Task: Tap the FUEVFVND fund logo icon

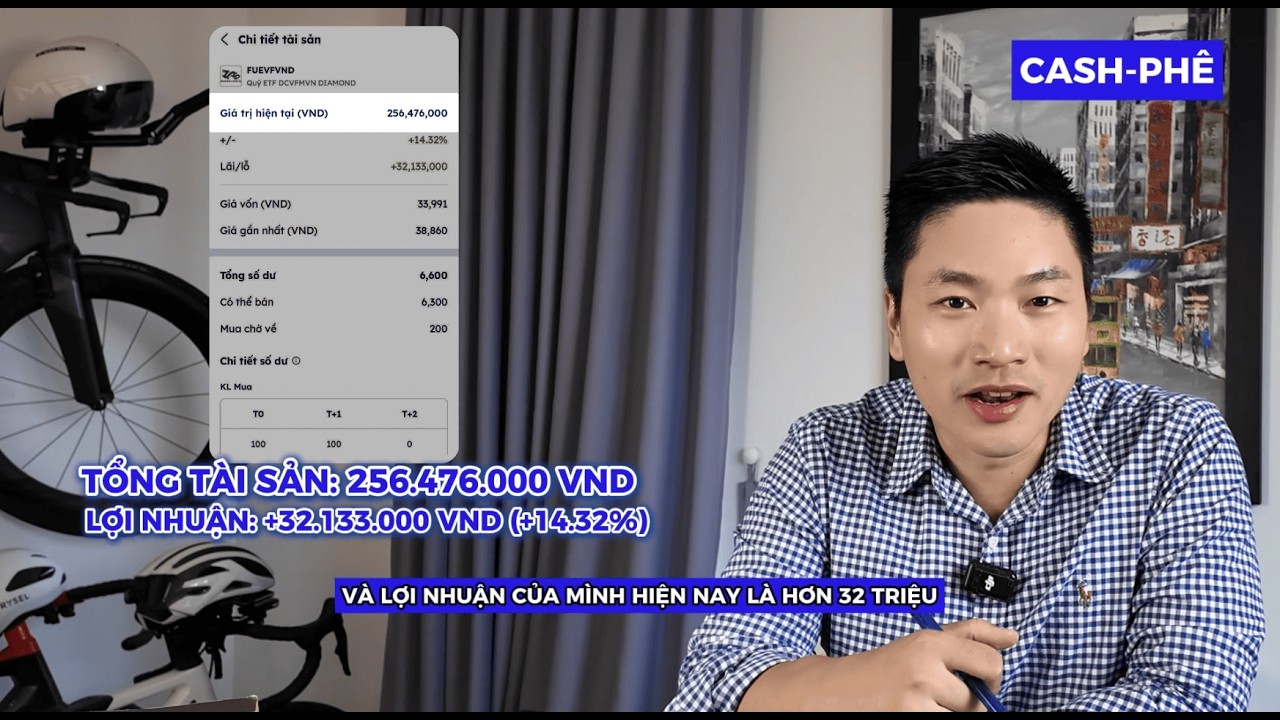Action: click(230, 75)
